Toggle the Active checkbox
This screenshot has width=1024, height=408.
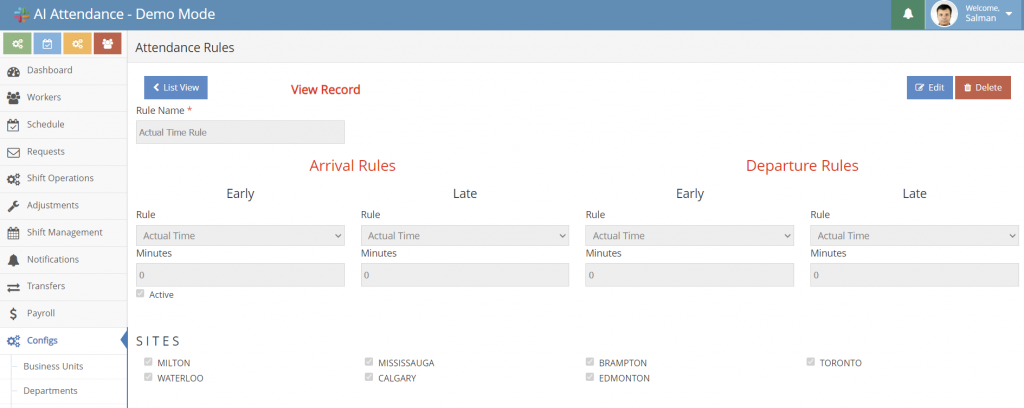coord(140,294)
